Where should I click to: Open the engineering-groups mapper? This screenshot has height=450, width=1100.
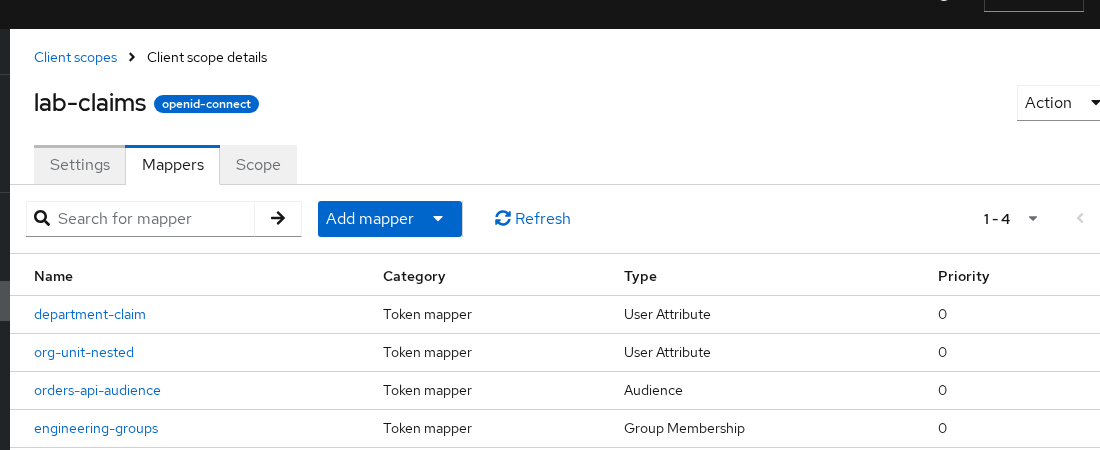point(96,428)
